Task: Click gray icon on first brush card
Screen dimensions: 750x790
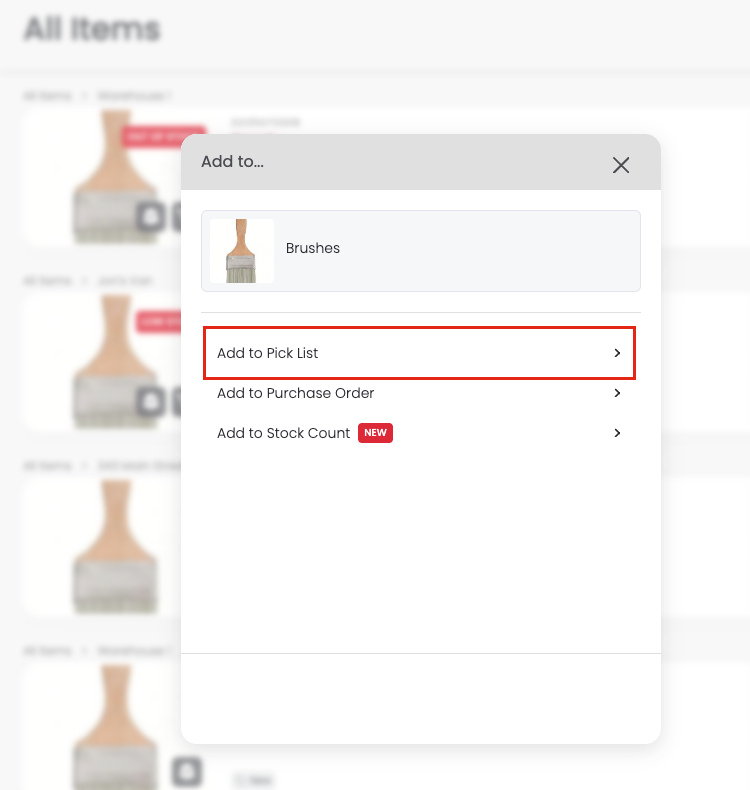Action: click(x=150, y=216)
